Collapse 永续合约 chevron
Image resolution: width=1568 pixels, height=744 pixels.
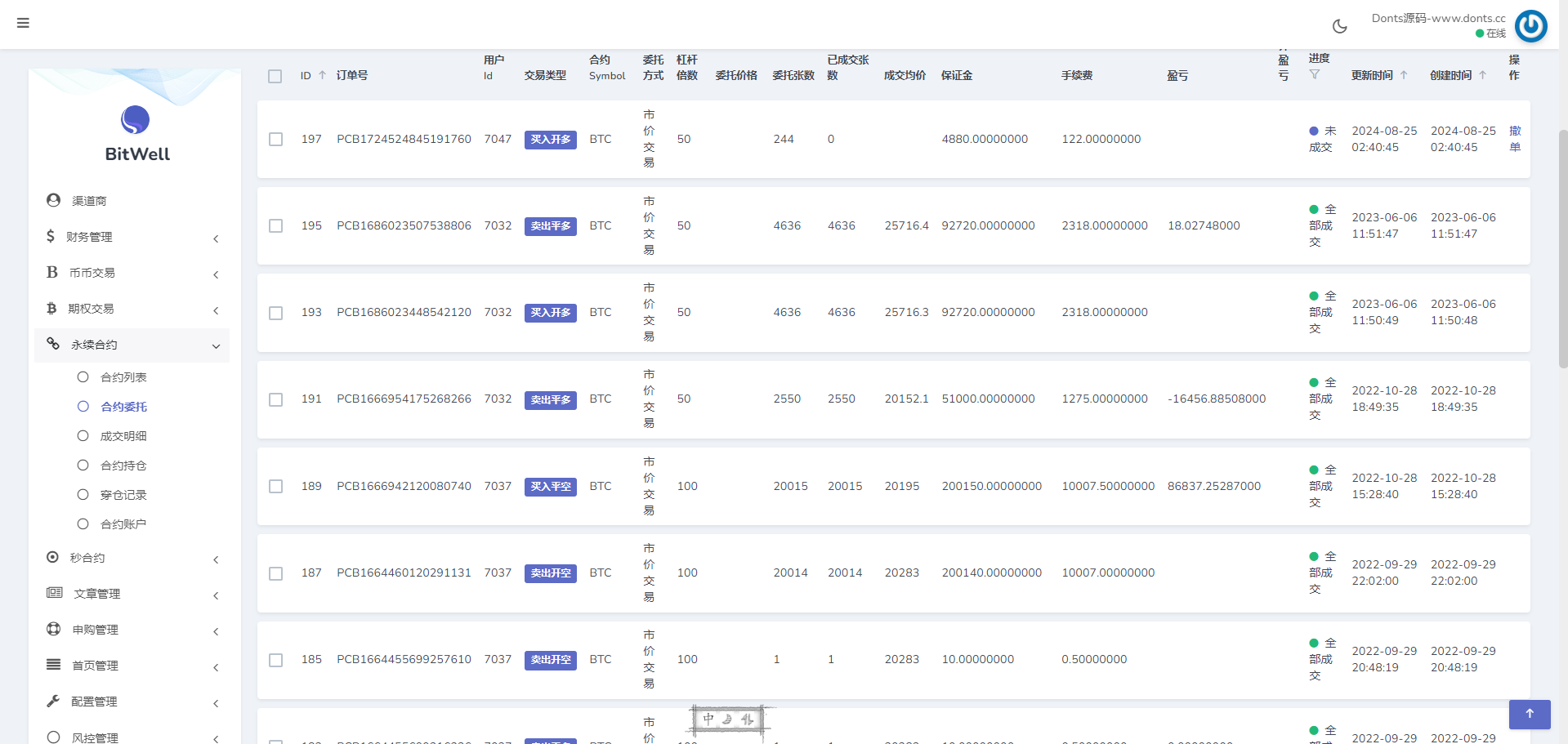coord(216,346)
